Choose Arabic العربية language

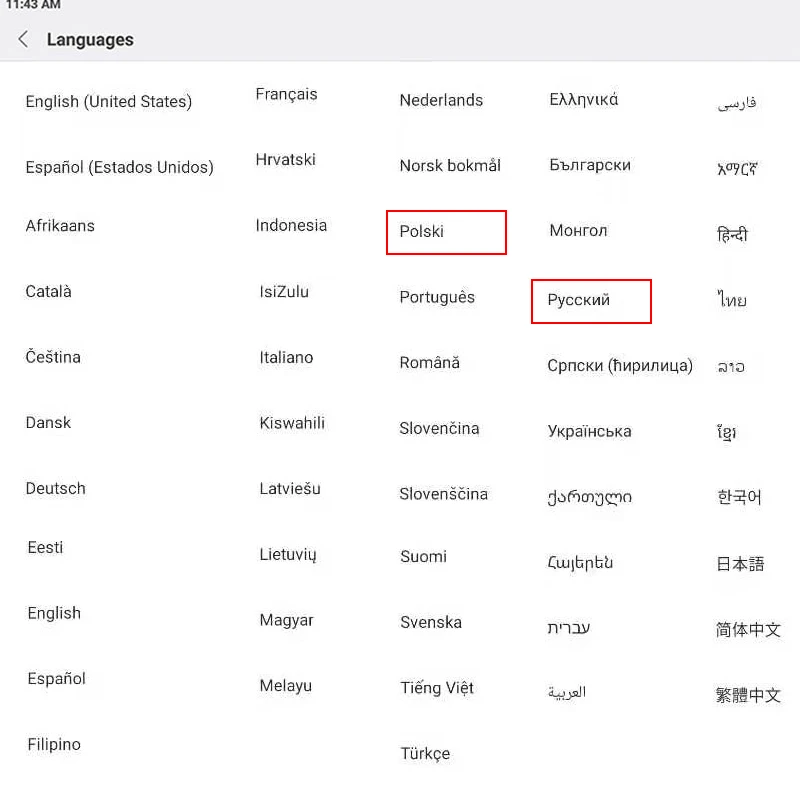point(567,692)
